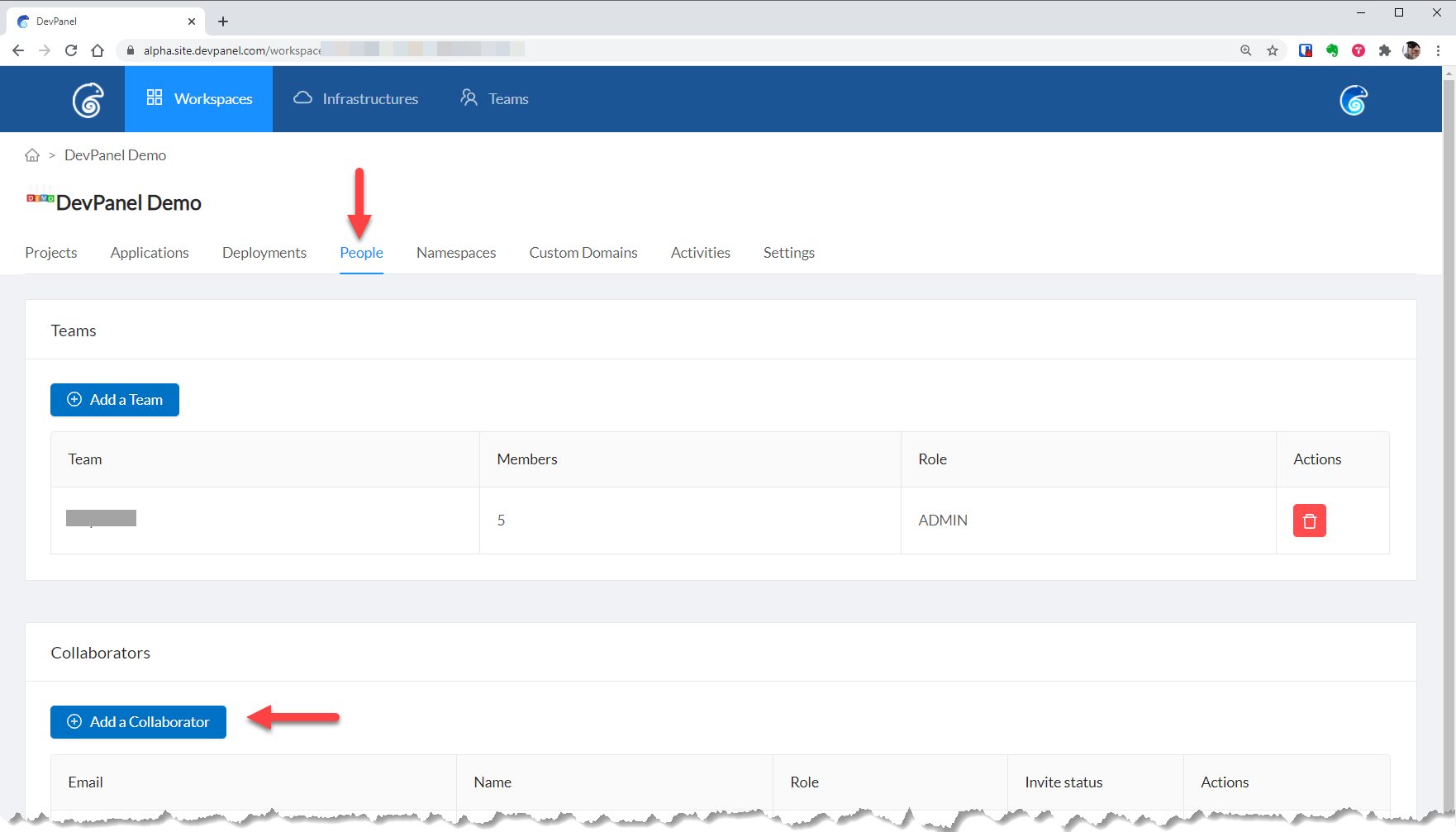The image size is (1456, 832).
Task: Click the DevPanel logo in navbar
Action: [x=88, y=100]
